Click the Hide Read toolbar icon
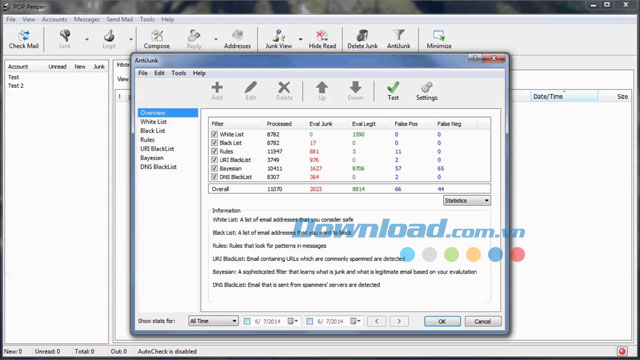This screenshot has width=640, height=360. click(322, 36)
